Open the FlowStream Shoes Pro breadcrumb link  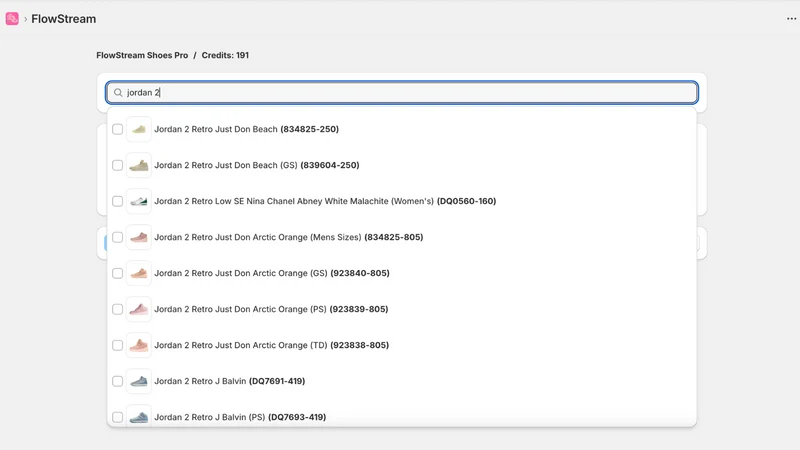[142, 55]
